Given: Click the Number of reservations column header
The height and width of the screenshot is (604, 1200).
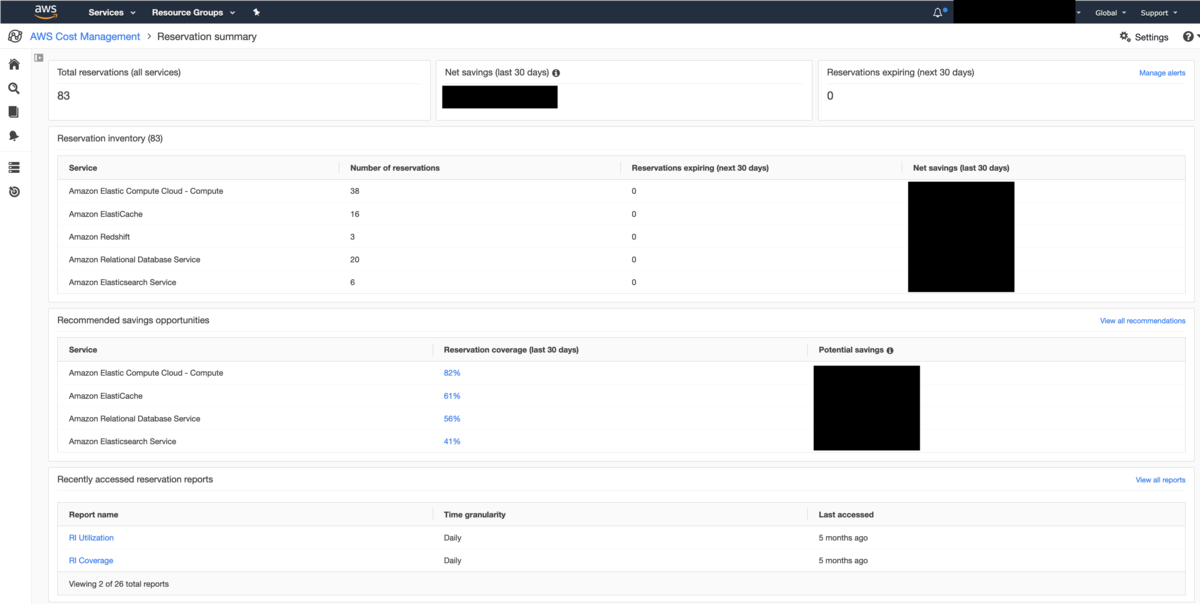Looking at the screenshot, I should coord(395,168).
